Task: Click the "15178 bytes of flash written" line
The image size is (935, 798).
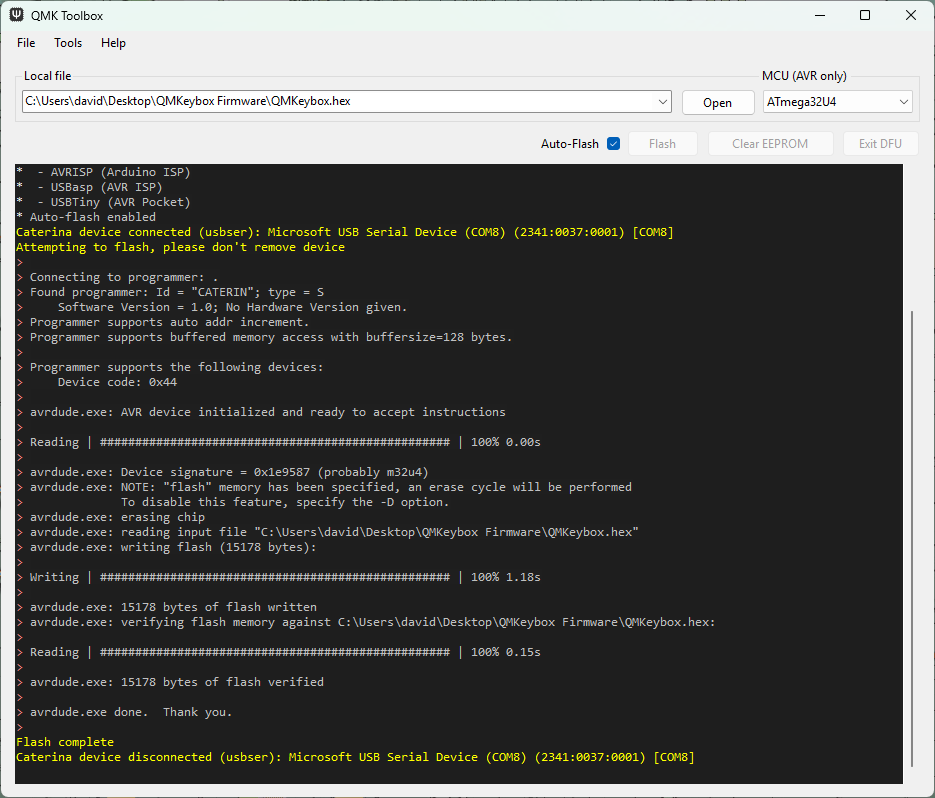Action: point(173,607)
